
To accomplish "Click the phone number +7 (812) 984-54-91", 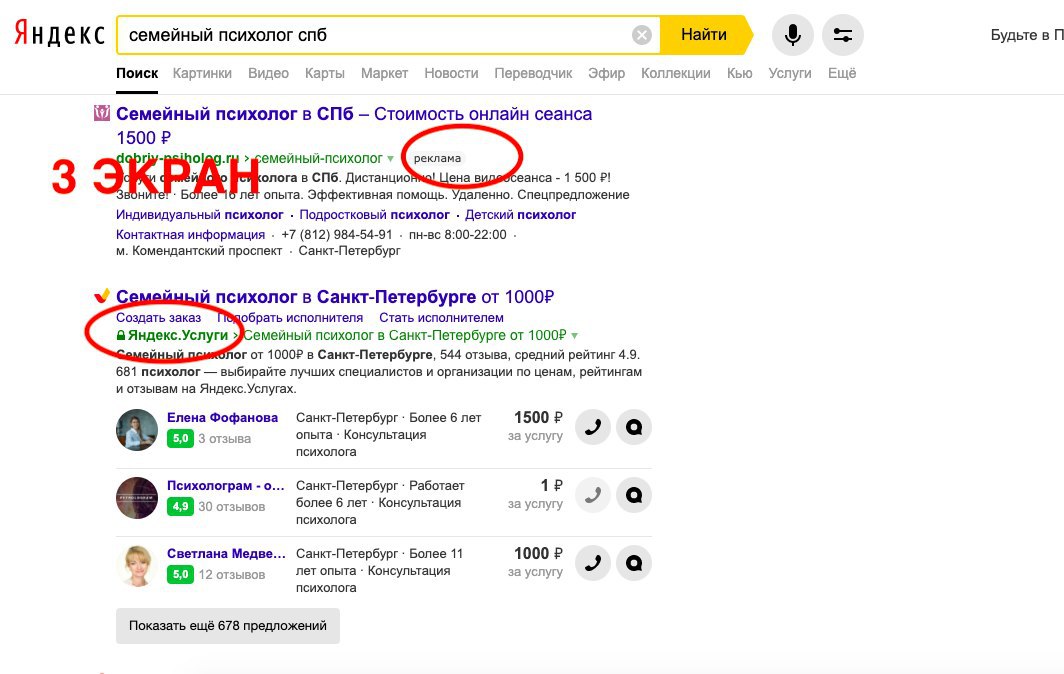I will click(x=337, y=234).
